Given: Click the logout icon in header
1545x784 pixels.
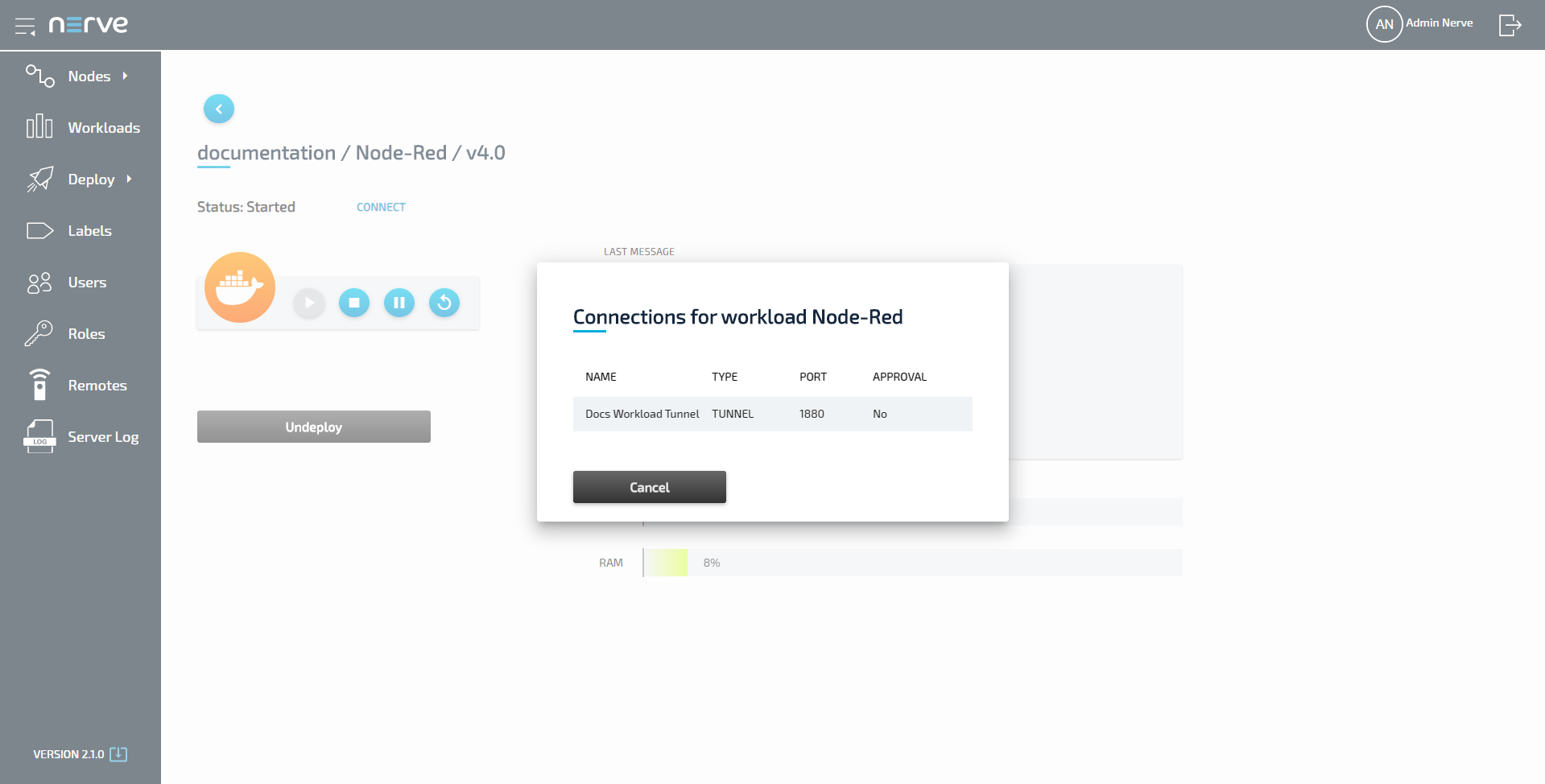Looking at the screenshot, I should (x=1510, y=25).
